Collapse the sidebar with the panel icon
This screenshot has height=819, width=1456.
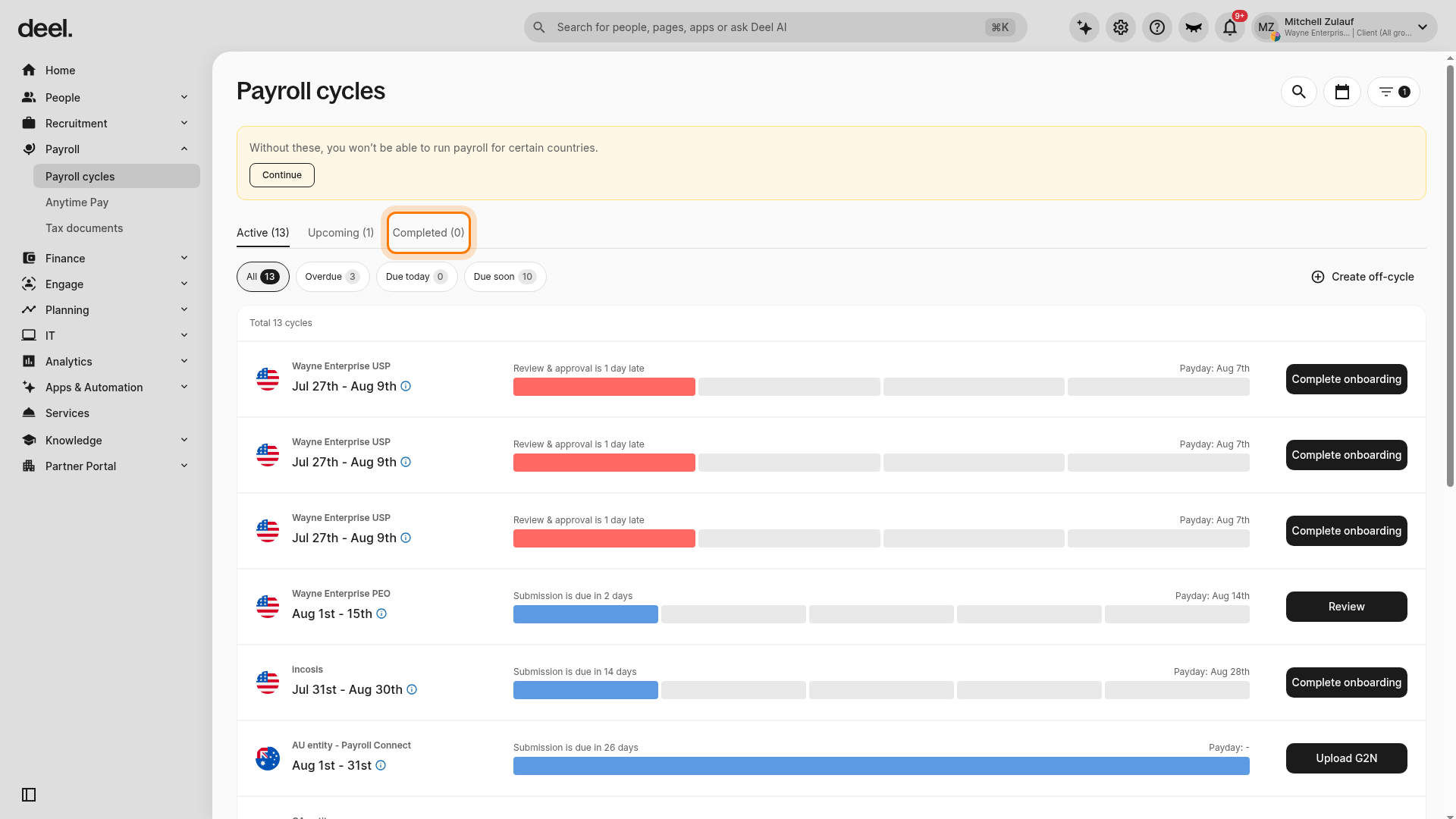coord(29,795)
